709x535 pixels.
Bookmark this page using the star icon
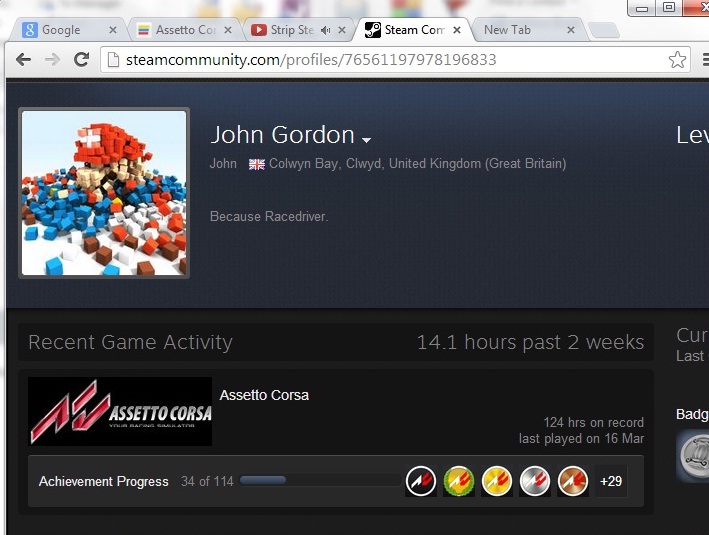click(677, 60)
